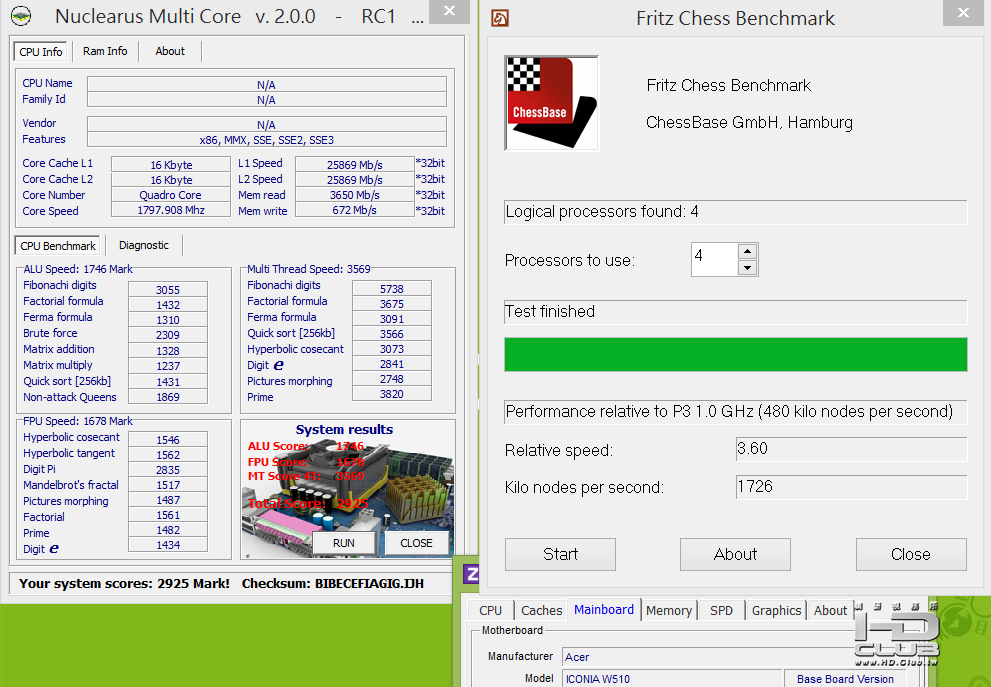Decrease processors to use with down arrow
This screenshot has width=991, height=687.
[x=748, y=267]
